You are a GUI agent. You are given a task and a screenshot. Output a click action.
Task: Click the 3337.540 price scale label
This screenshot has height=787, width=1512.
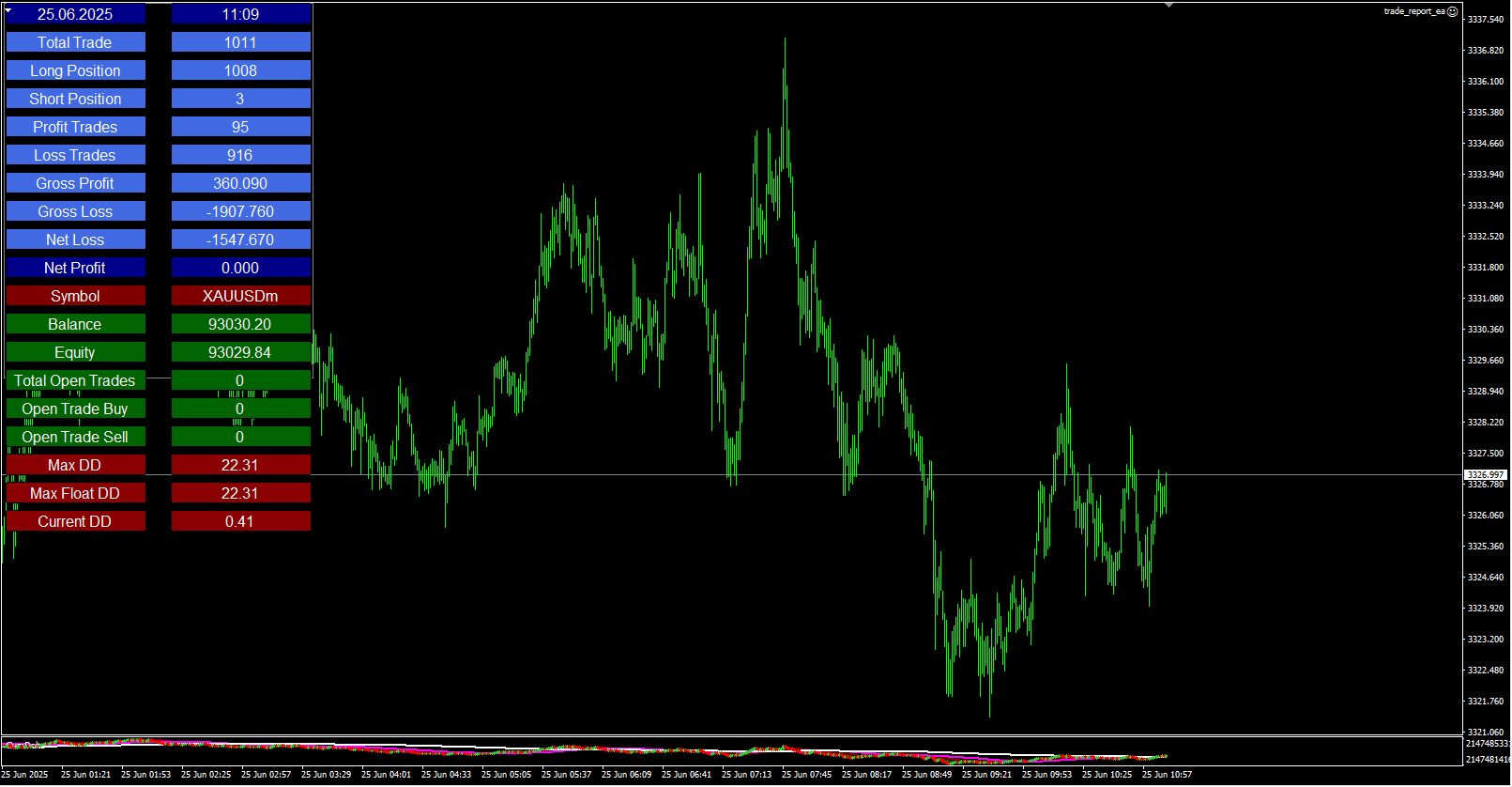pyautogui.click(x=1486, y=19)
